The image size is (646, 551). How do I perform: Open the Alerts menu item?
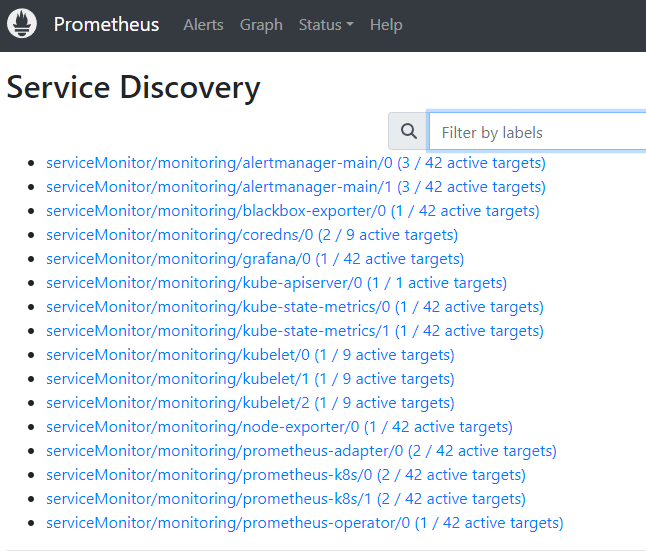point(203,25)
